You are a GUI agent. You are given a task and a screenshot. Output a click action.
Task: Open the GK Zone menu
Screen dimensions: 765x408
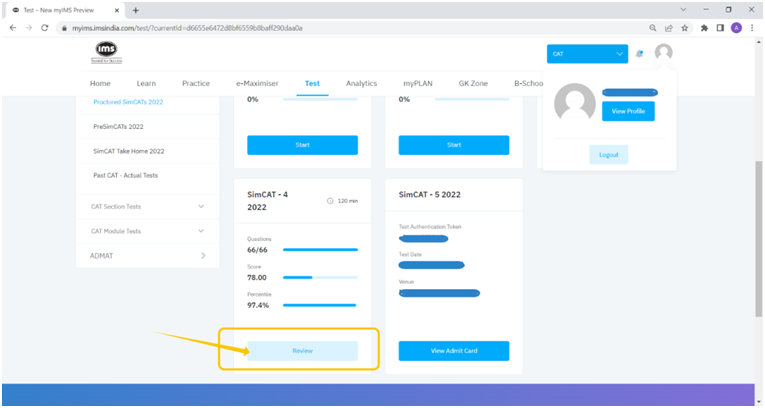(x=473, y=83)
